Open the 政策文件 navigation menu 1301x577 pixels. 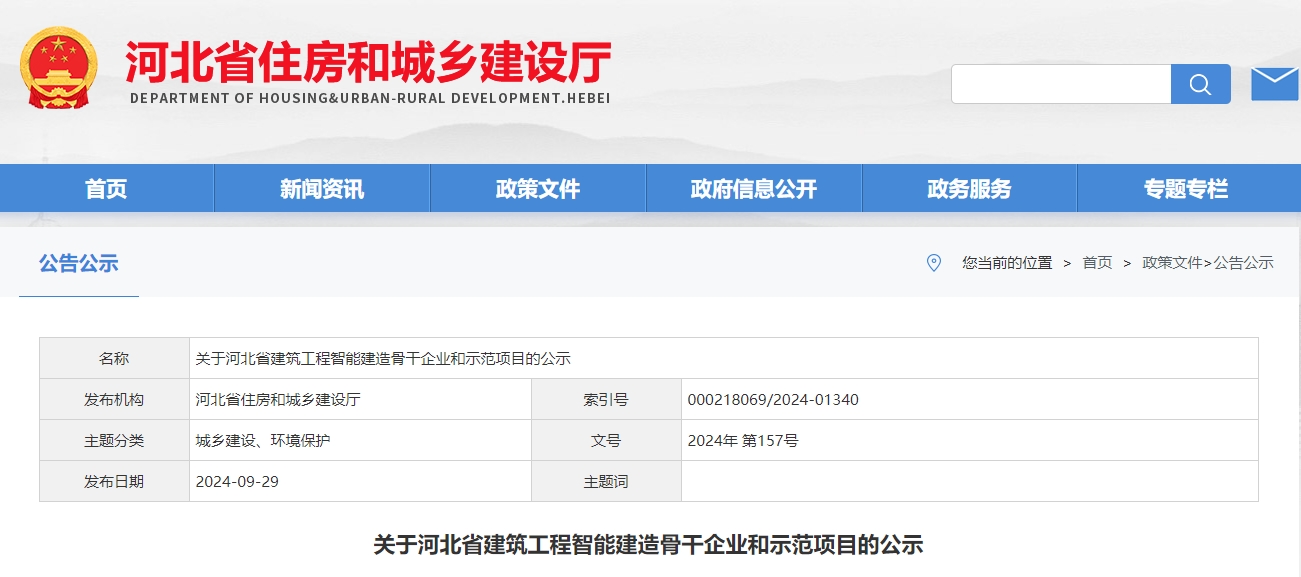pyautogui.click(x=538, y=188)
